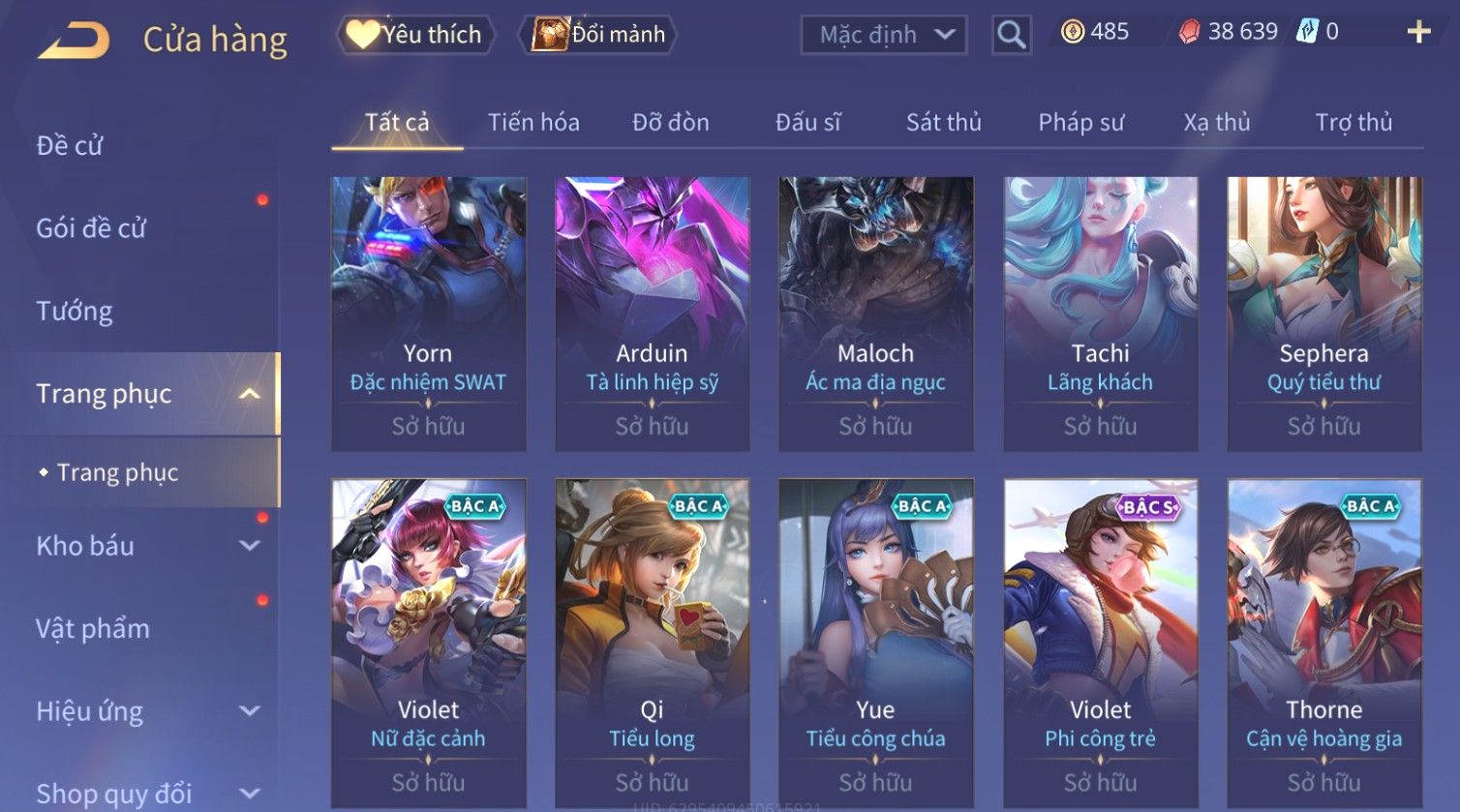Open Gói đề cử in sidebar

[x=91, y=228]
